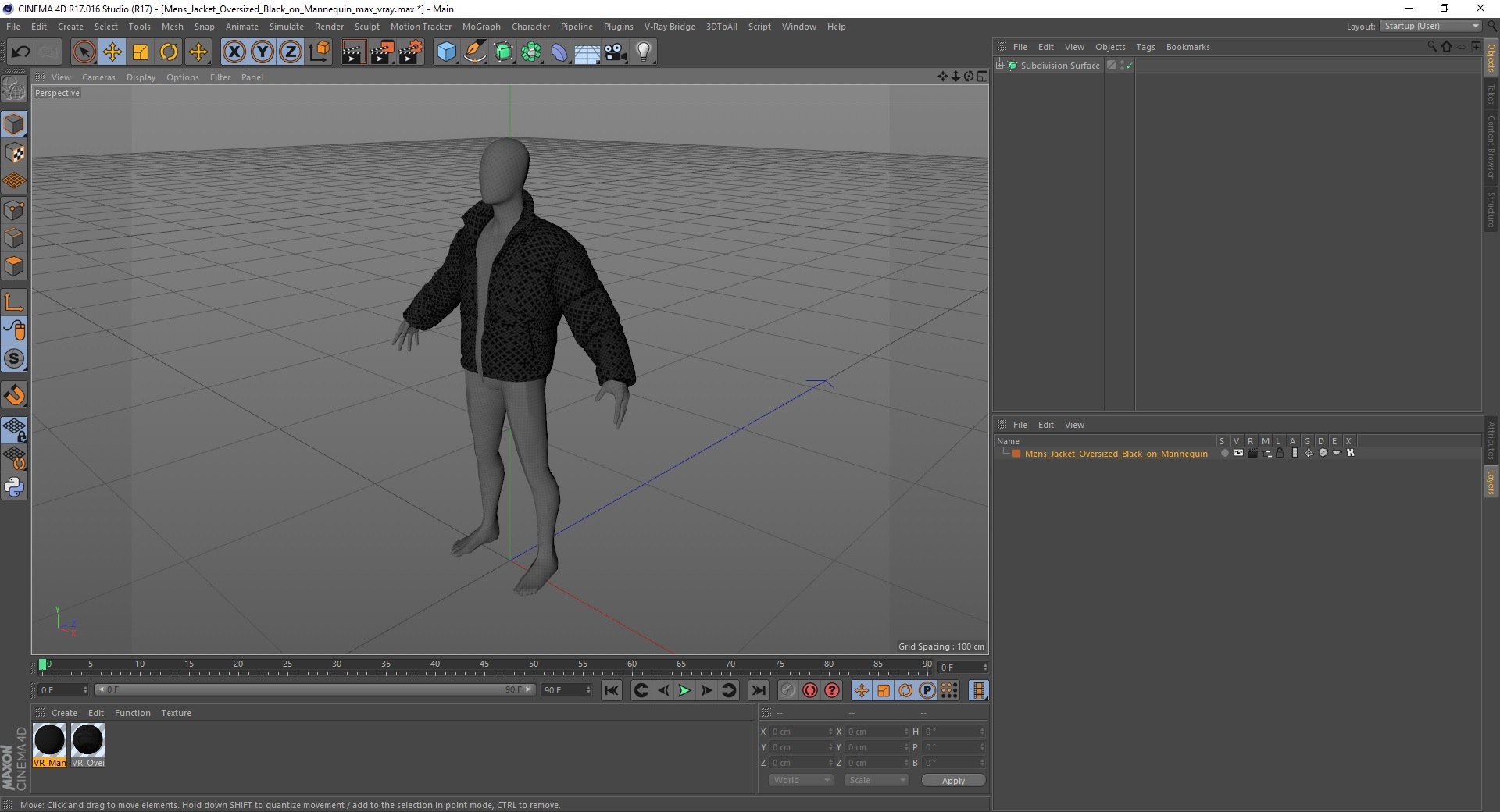Add a Light object
The width and height of the screenshot is (1500, 812).
(x=644, y=52)
